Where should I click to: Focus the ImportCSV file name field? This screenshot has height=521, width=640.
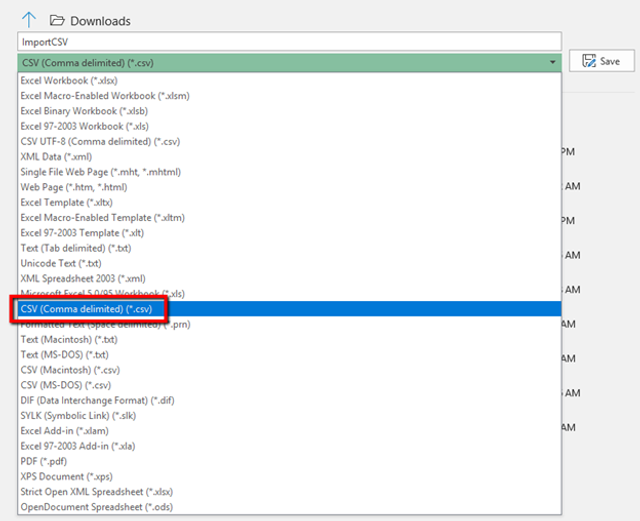289,42
